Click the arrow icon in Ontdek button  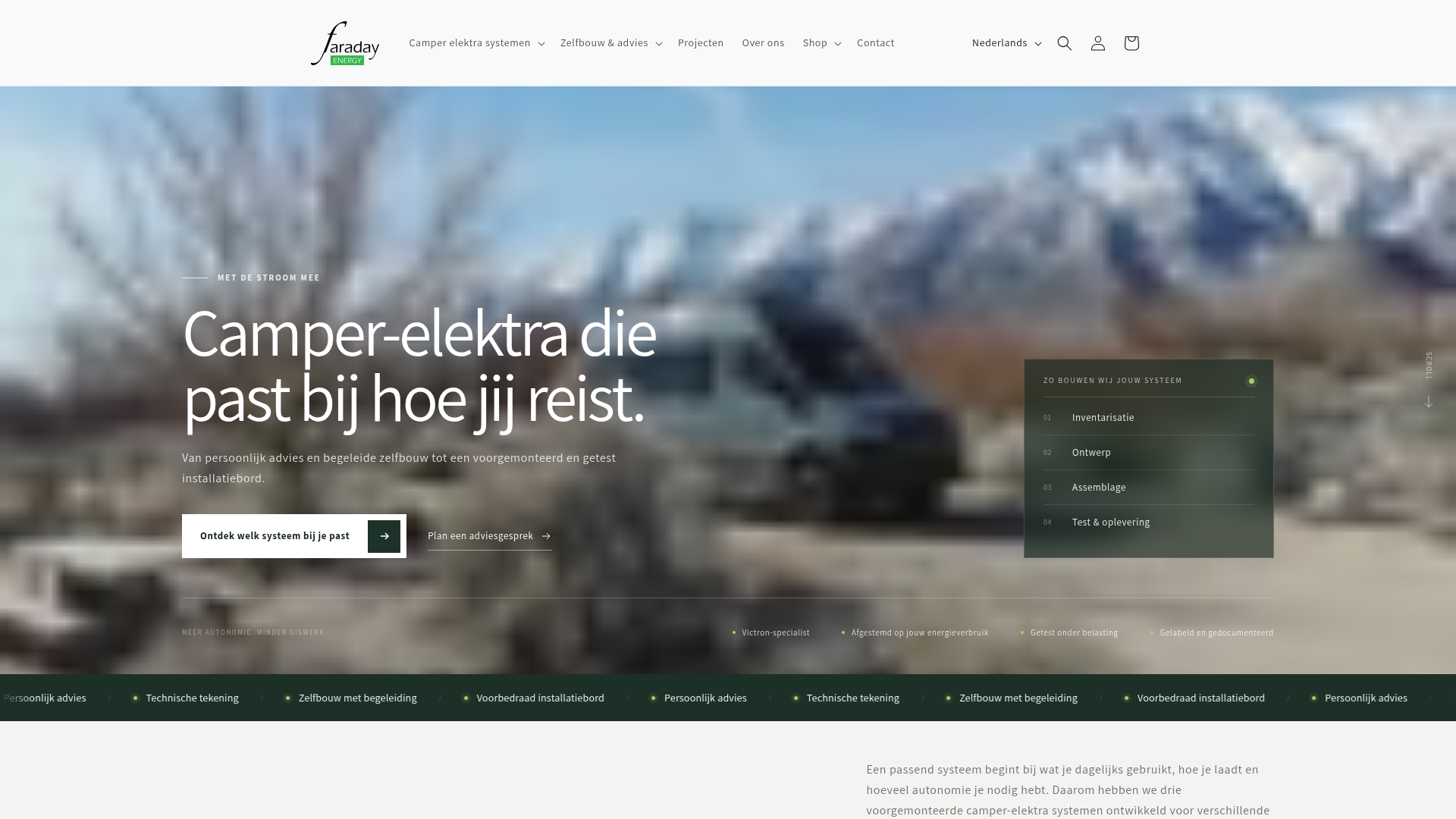click(384, 536)
